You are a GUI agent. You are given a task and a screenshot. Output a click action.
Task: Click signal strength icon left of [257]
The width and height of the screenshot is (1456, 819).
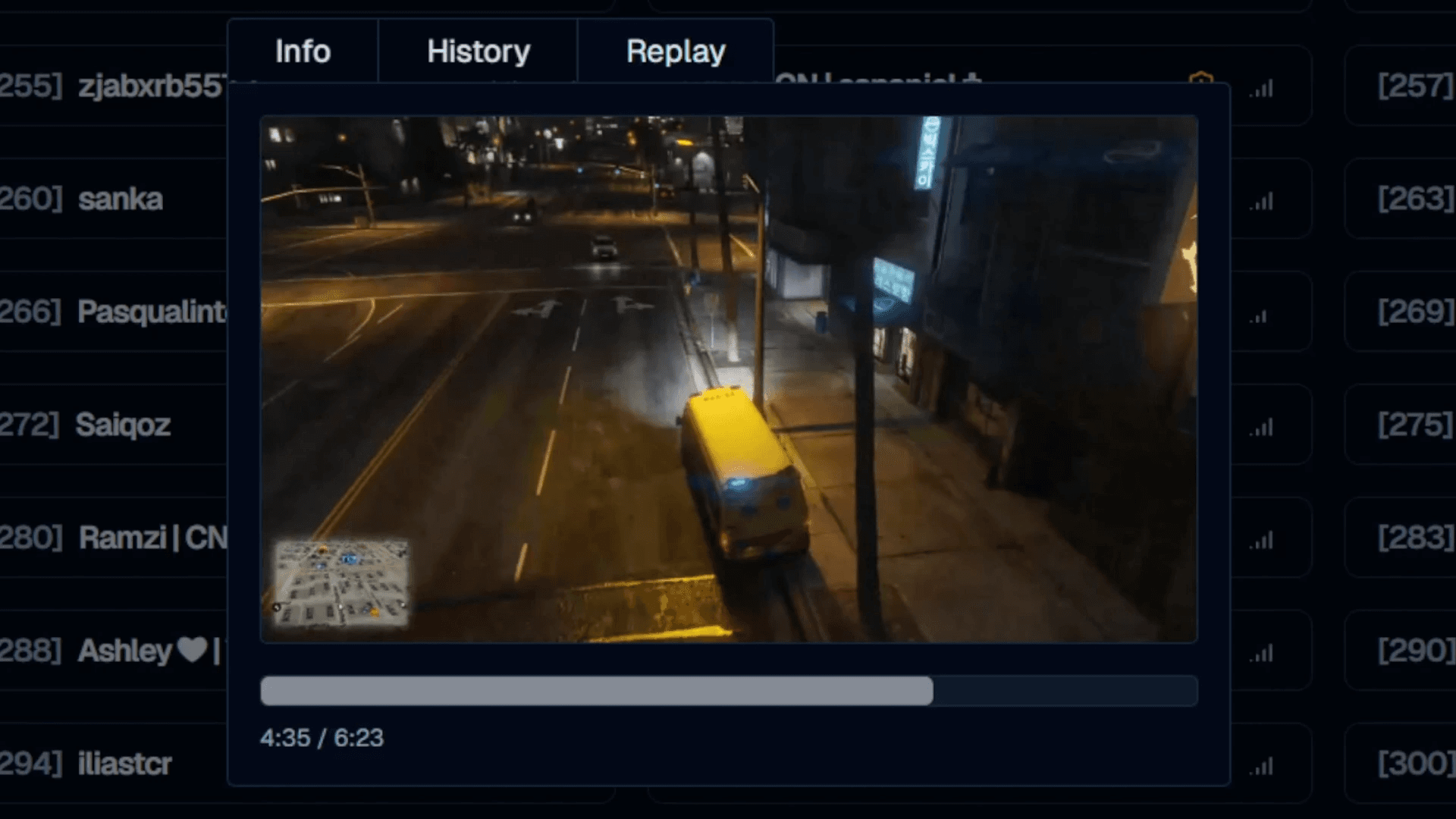pyautogui.click(x=1262, y=89)
